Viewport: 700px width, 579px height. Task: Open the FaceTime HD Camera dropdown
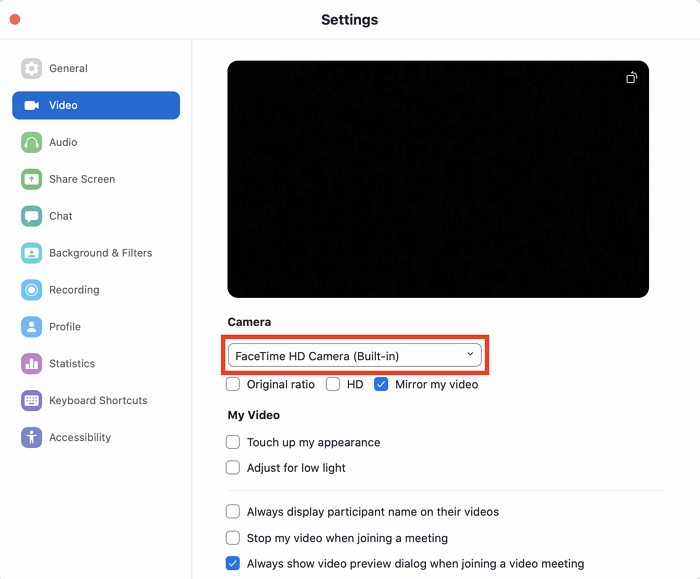(x=355, y=355)
